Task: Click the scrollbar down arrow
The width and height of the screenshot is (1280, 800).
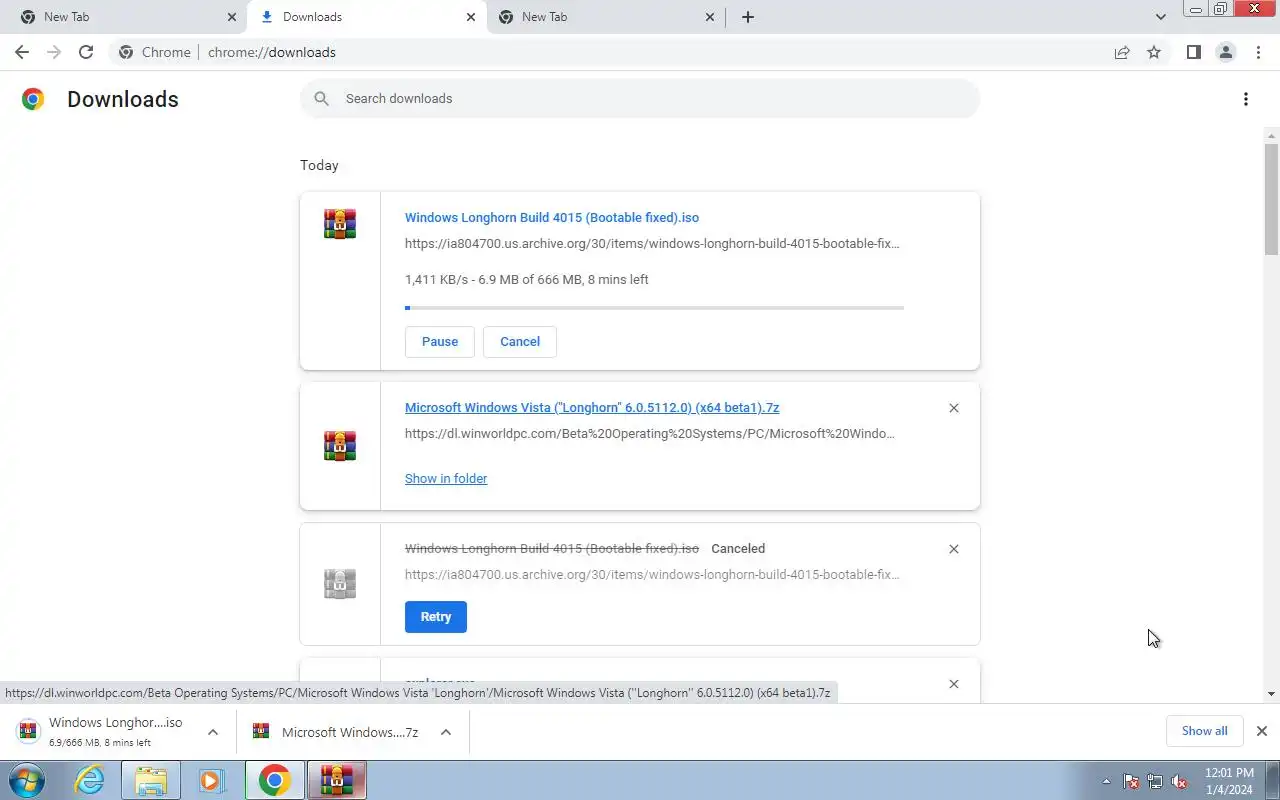Action: (1271, 694)
